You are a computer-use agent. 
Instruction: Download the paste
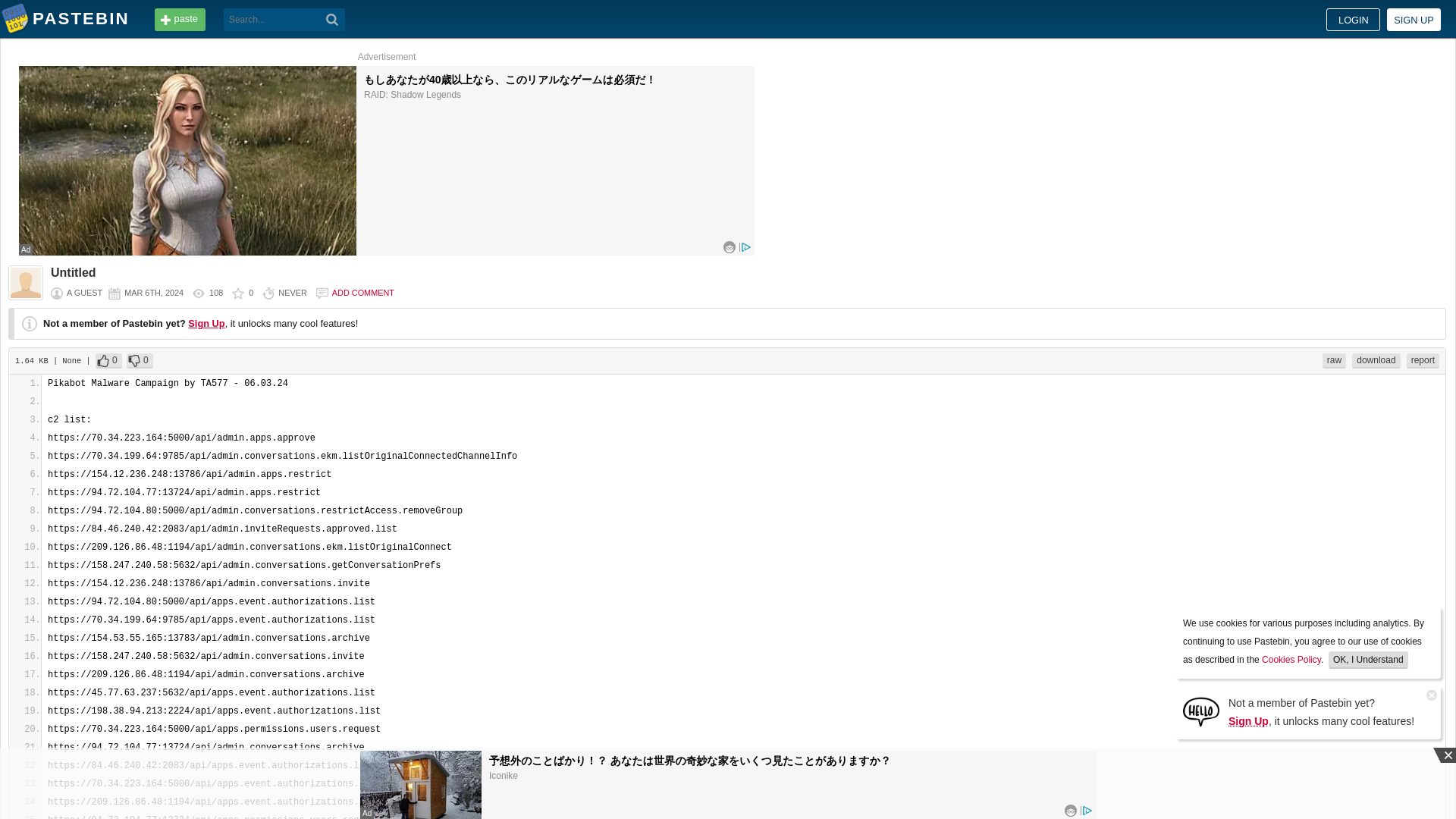pyautogui.click(x=1376, y=361)
